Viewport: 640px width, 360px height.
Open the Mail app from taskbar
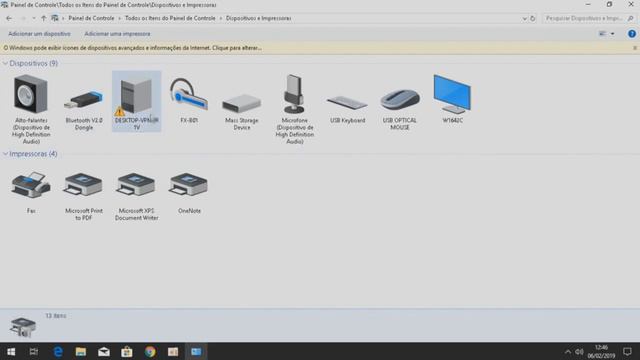(x=104, y=351)
